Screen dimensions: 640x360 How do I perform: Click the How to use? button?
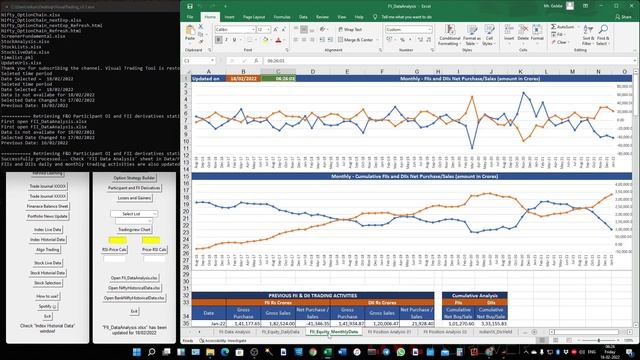point(47,296)
